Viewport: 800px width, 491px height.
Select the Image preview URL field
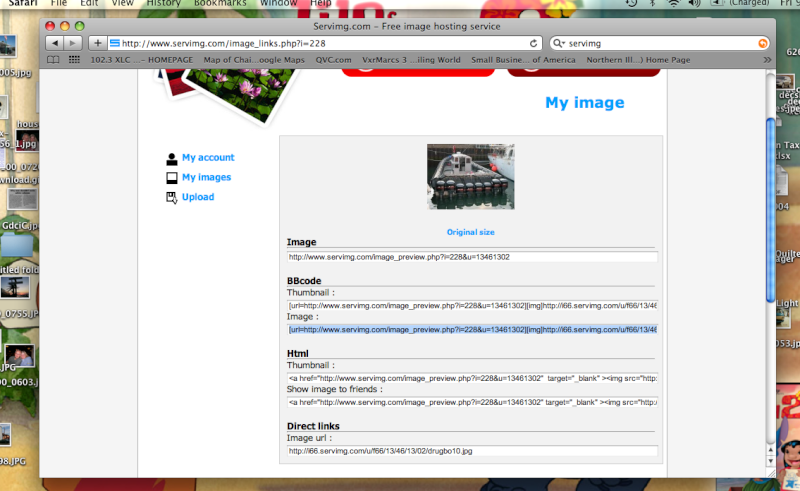coord(472,257)
